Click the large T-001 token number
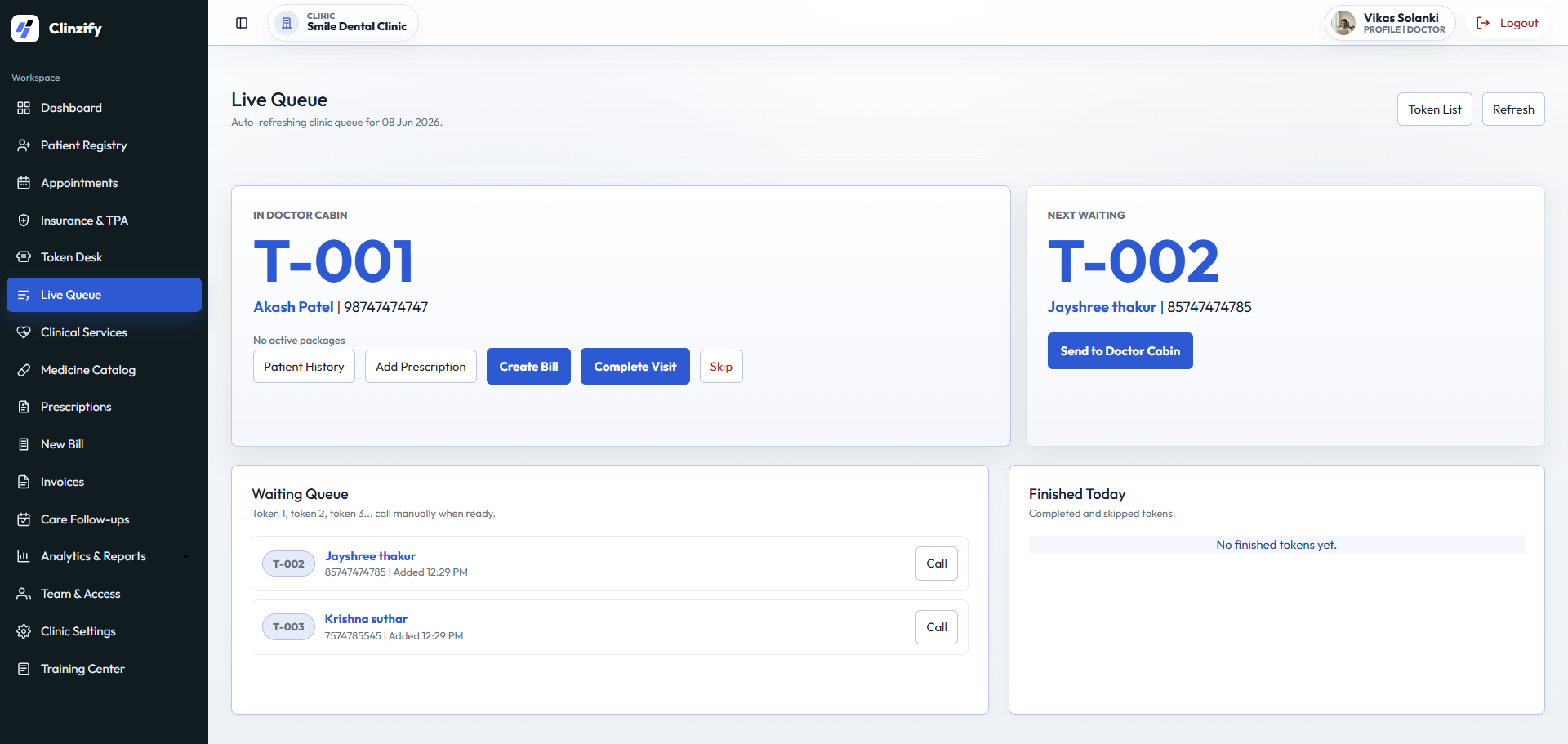This screenshot has width=1568, height=744. point(333,262)
